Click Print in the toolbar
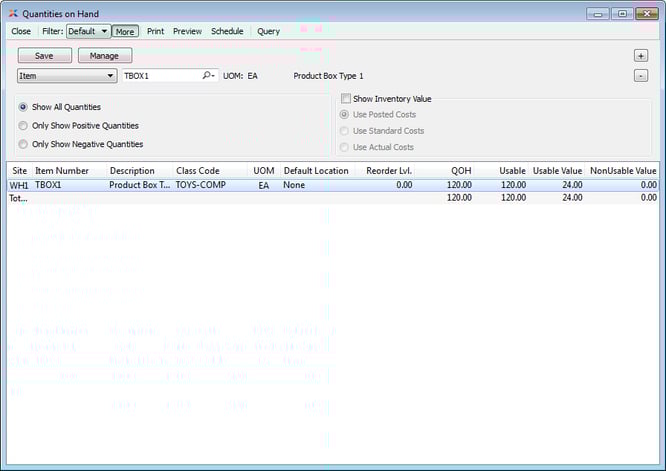This screenshot has height=471, width=666. pos(155,31)
